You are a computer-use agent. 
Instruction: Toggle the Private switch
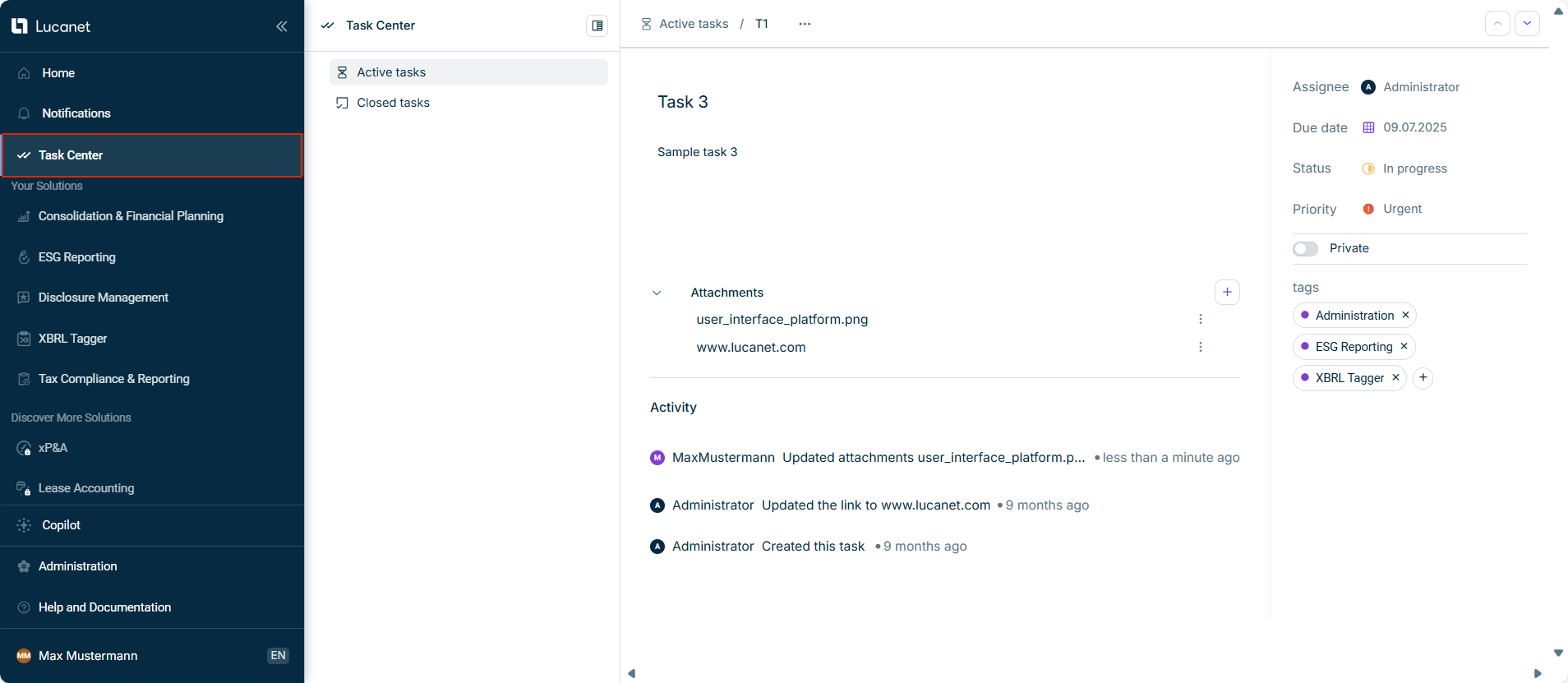pyautogui.click(x=1305, y=248)
